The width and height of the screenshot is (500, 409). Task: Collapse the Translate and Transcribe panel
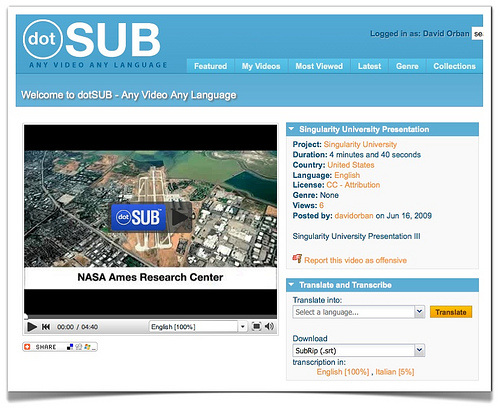pos(292,285)
